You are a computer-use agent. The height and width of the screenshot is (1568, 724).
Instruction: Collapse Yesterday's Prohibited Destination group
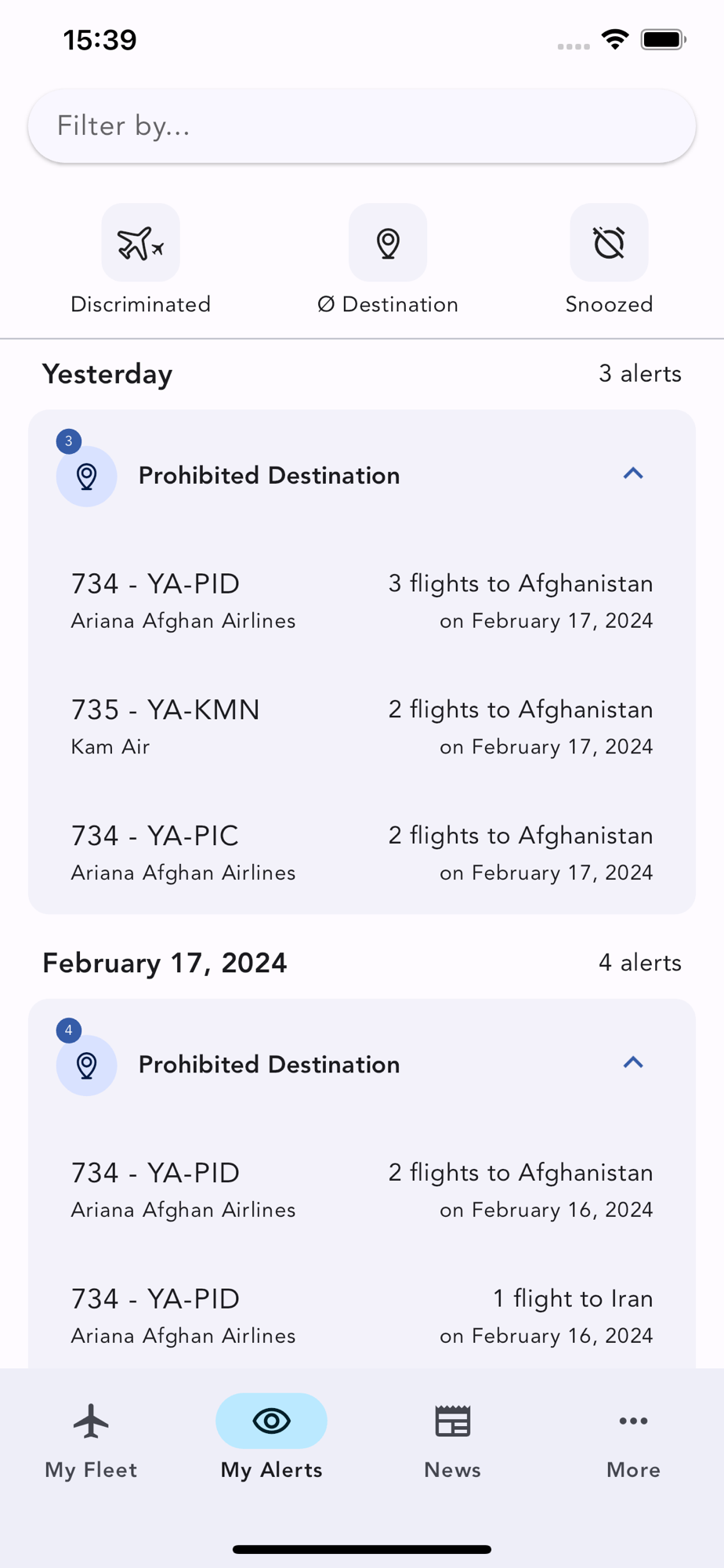633,474
